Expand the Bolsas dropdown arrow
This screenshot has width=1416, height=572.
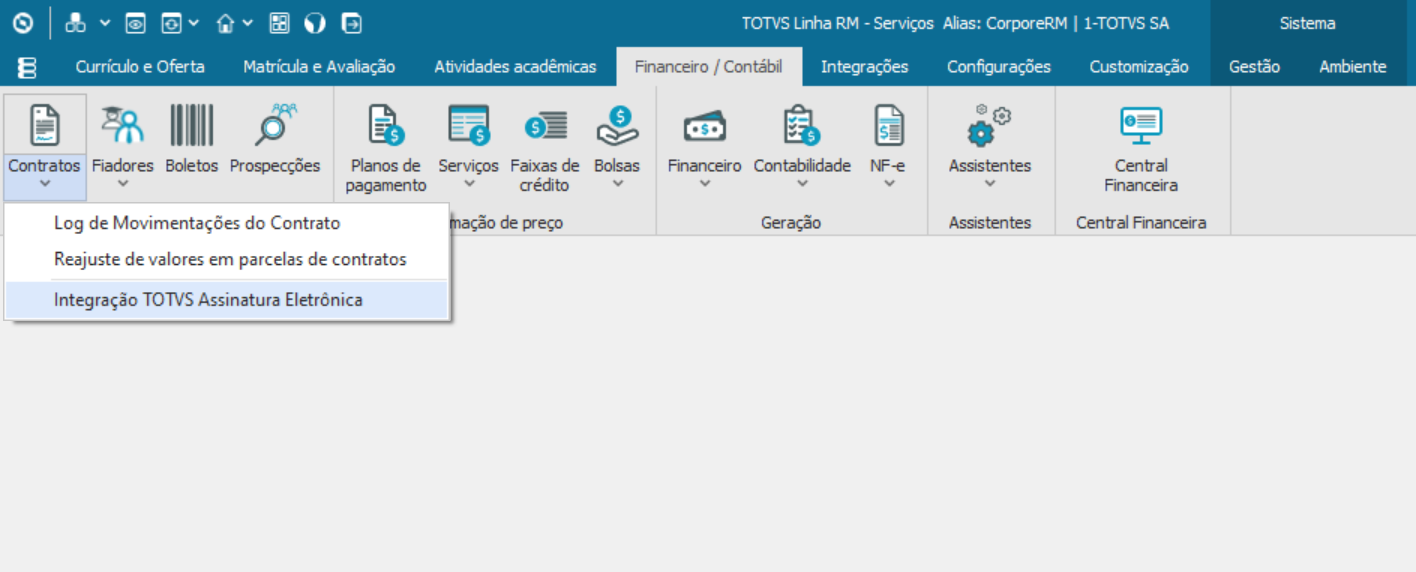coord(617,183)
